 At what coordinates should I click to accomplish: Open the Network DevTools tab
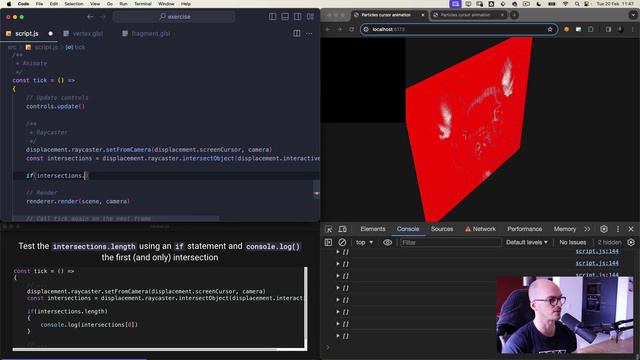coord(480,229)
